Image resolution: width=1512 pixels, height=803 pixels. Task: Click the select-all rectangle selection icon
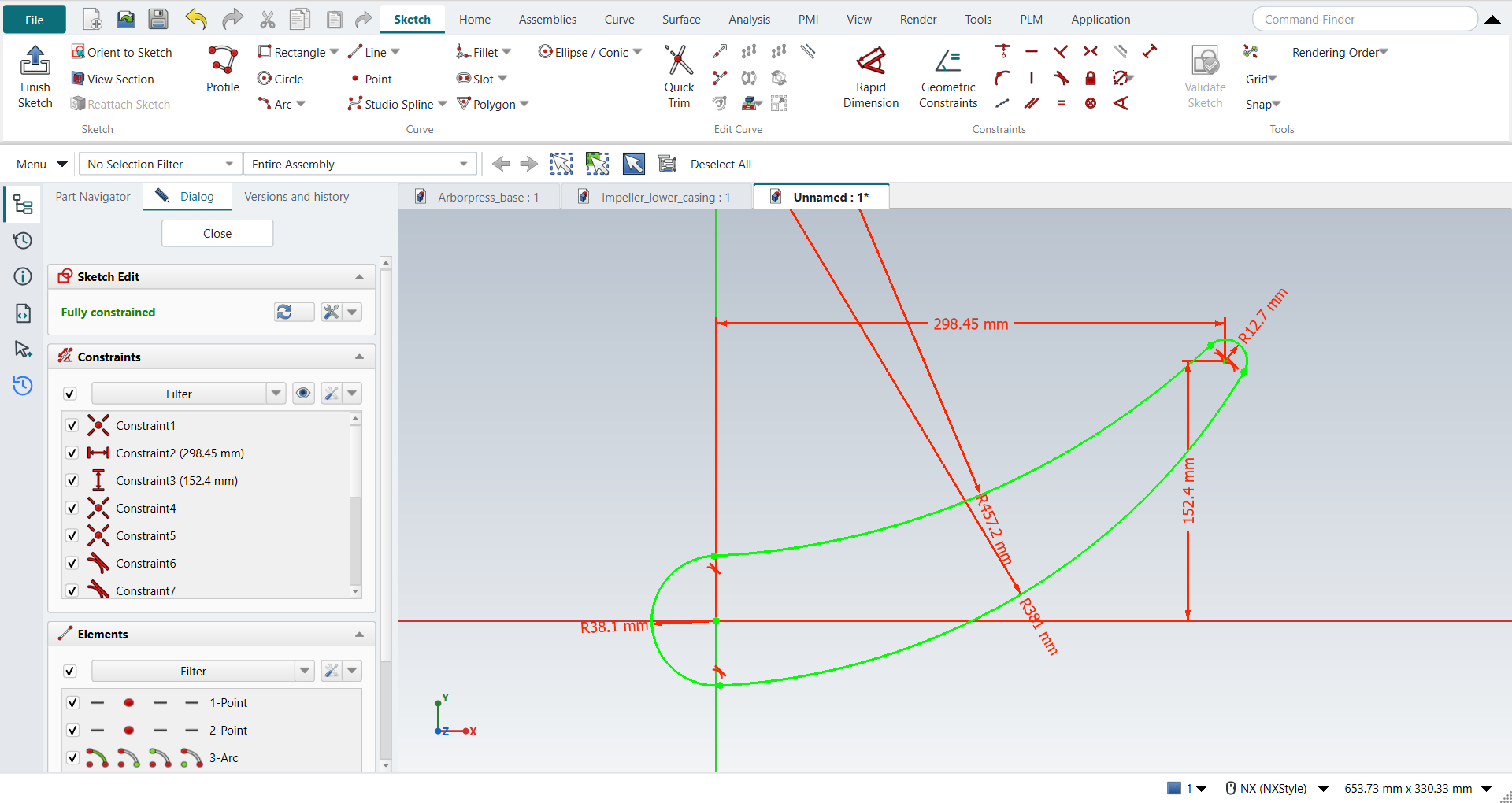click(x=561, y=164)
